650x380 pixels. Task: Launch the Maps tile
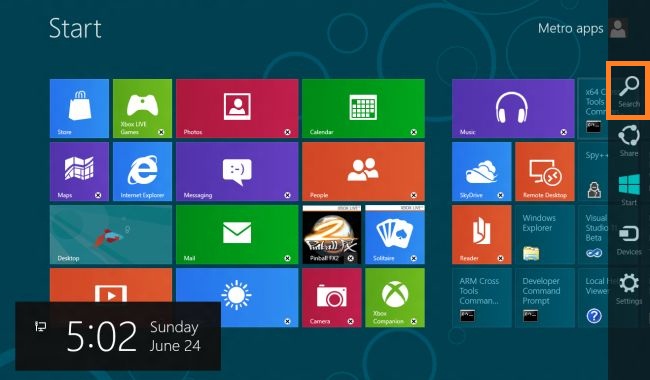79,172
